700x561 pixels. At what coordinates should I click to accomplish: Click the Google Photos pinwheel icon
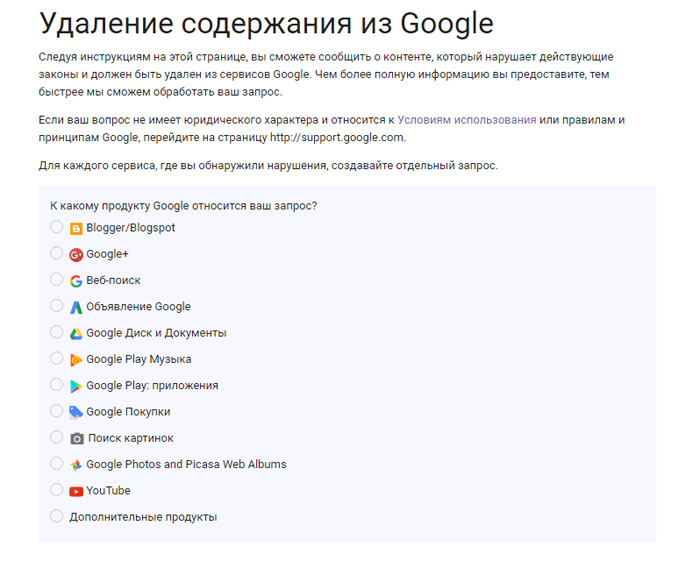point(76,464)
